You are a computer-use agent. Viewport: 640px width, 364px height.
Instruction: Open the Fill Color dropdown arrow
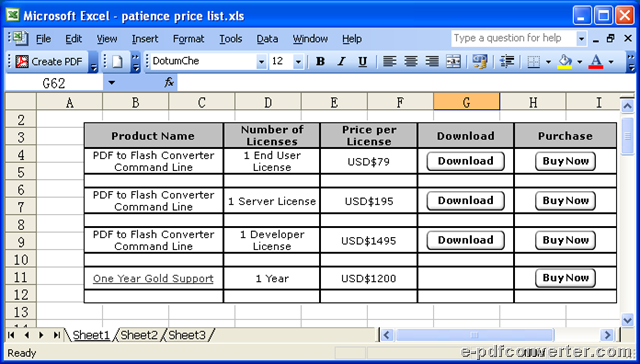click(x=579, y=62)
